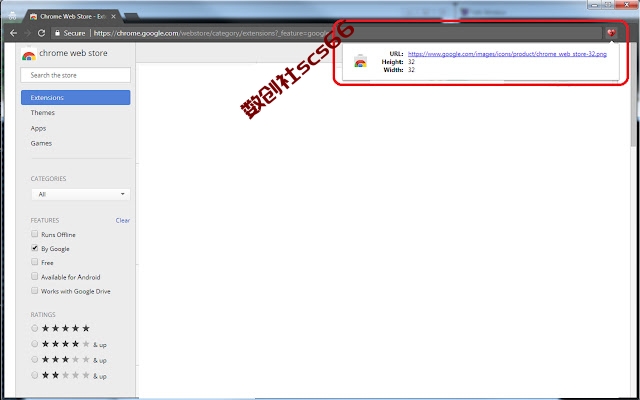This screenshot has width=640, height=400.
Task: Enable Available for Android checkbox
Action: click(x=35, y=276)
